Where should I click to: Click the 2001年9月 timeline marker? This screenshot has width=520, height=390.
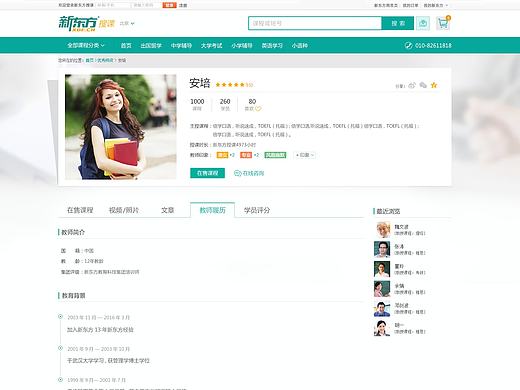click(60, 348)
